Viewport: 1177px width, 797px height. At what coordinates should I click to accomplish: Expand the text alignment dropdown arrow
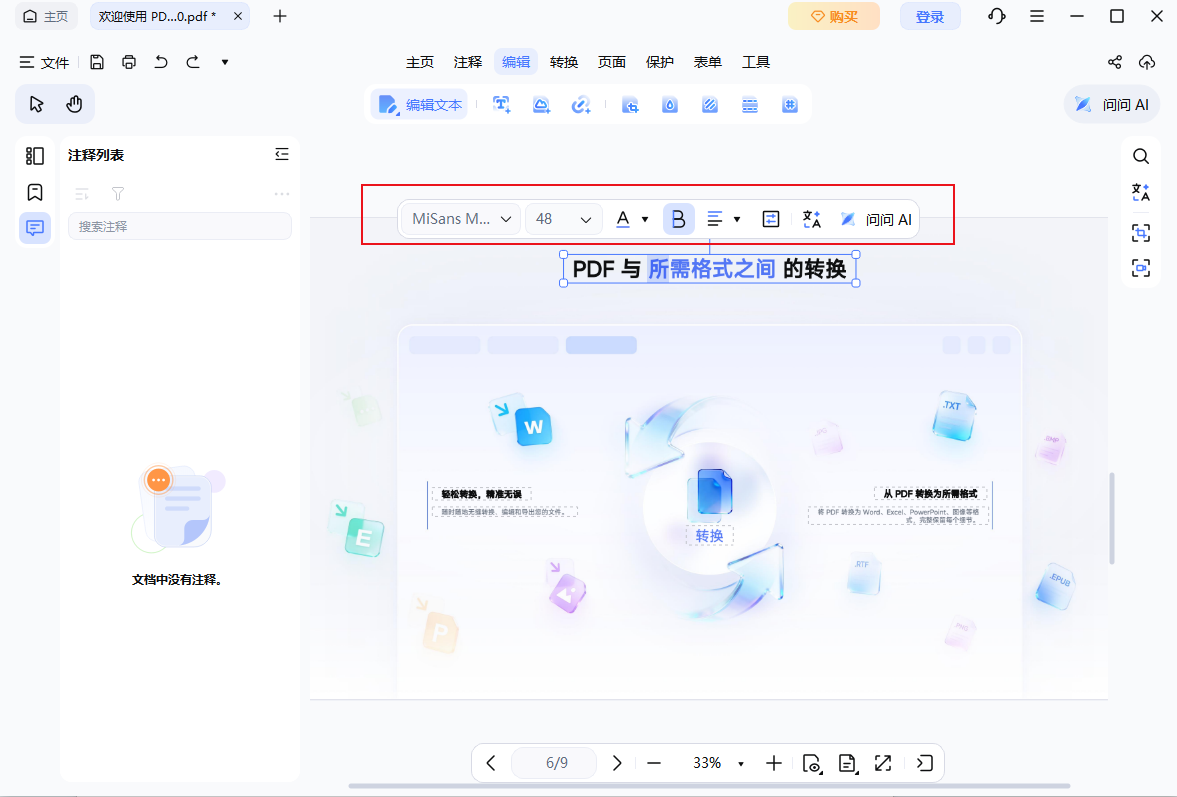(737, 219)
